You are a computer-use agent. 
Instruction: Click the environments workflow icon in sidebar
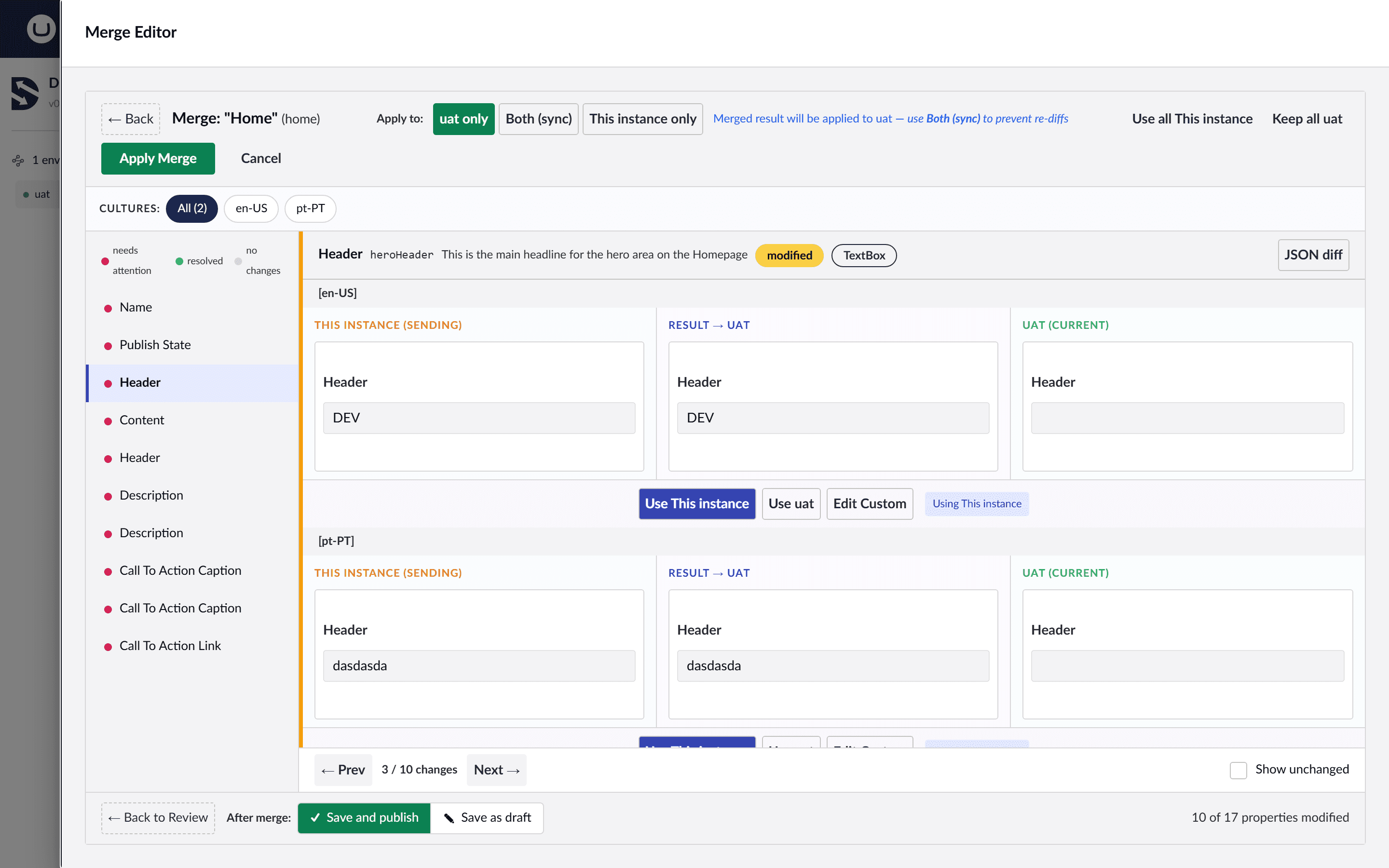pos(18,160)
